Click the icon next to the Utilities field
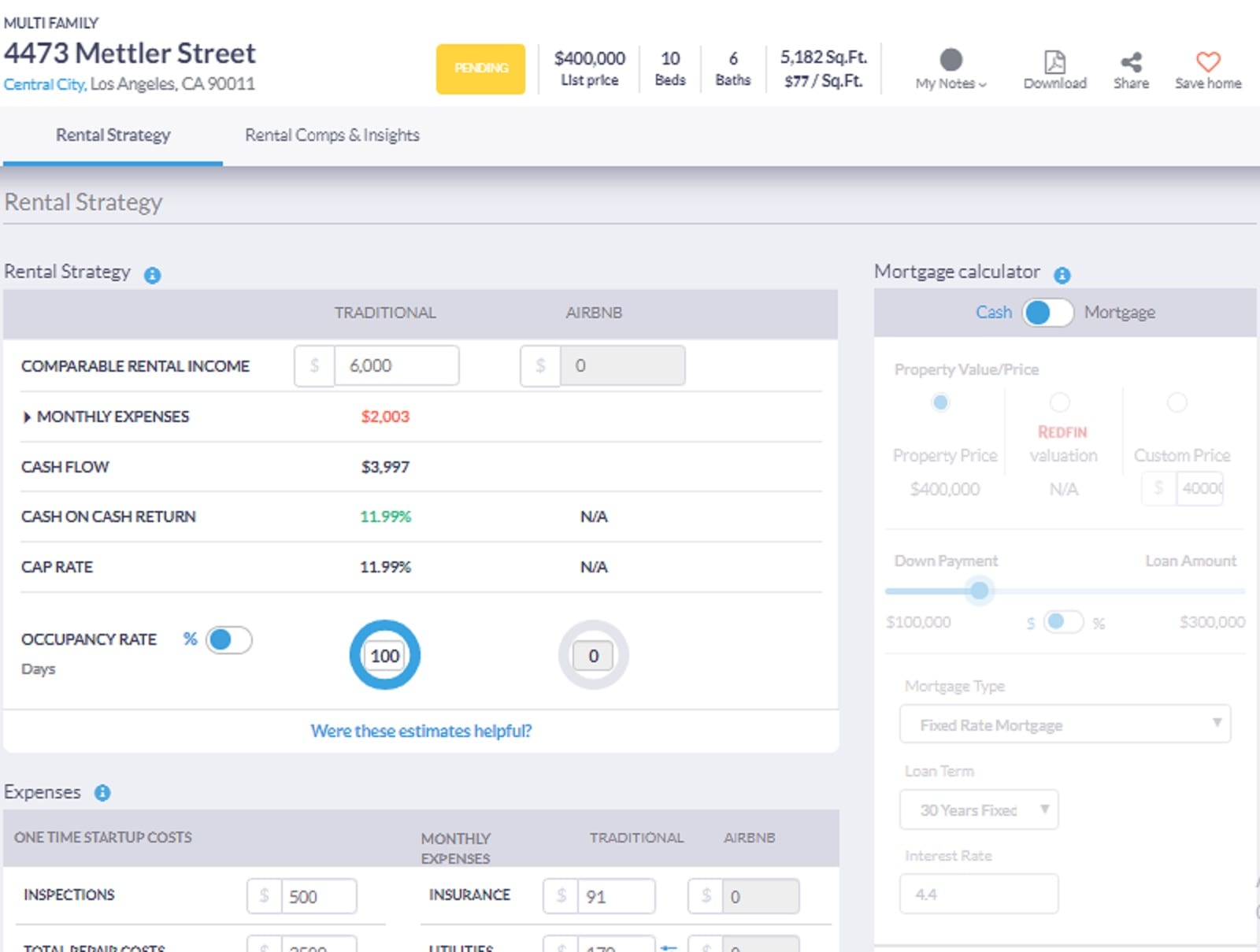 tap(669, 948)
